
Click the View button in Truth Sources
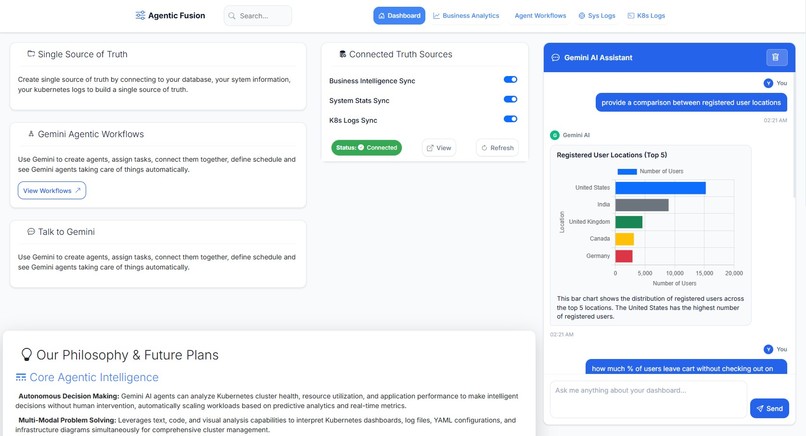click(x=439, y=148)
